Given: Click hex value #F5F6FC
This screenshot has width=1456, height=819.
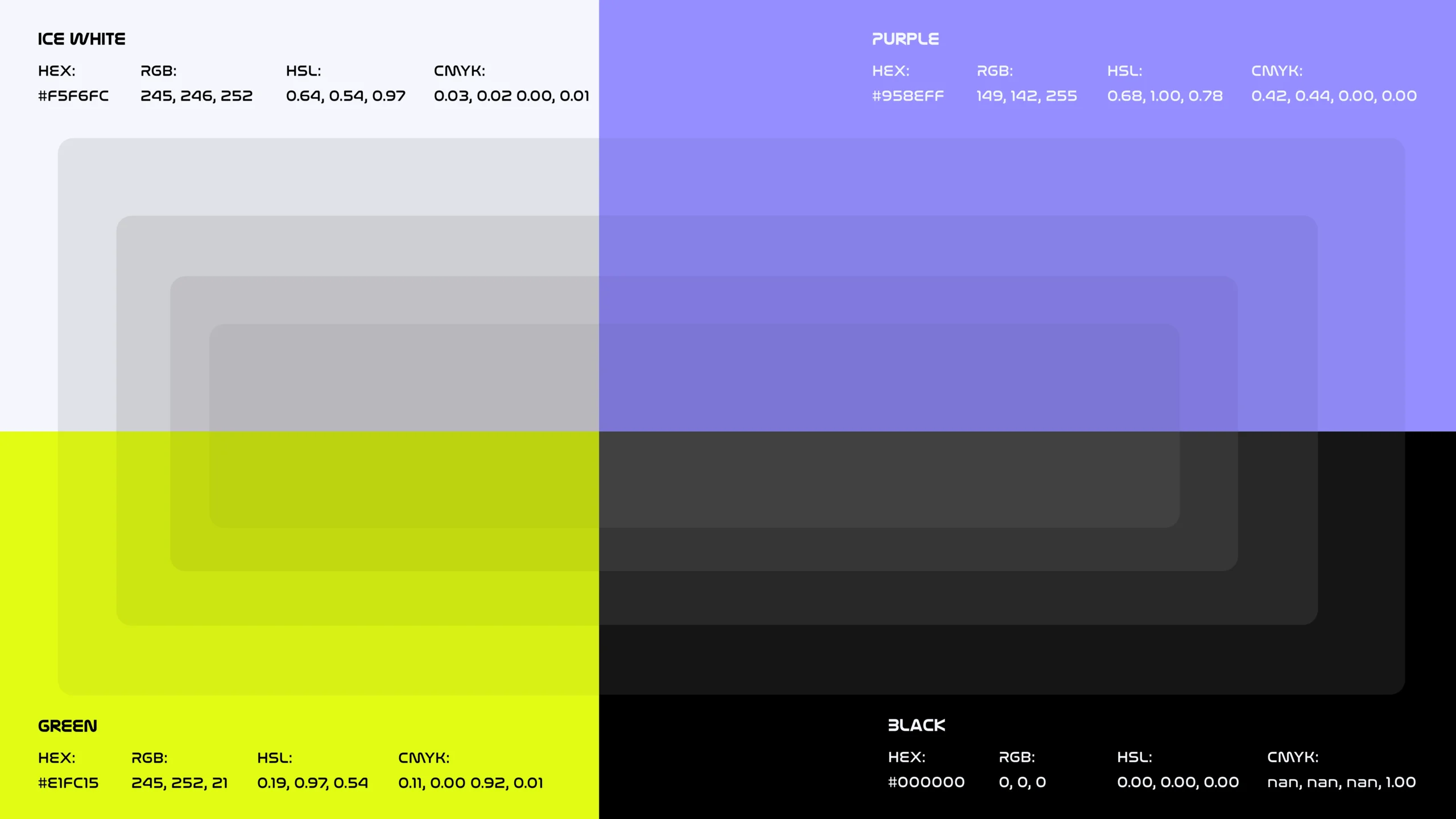Looking at the screenshot, I should pos(73,96).
